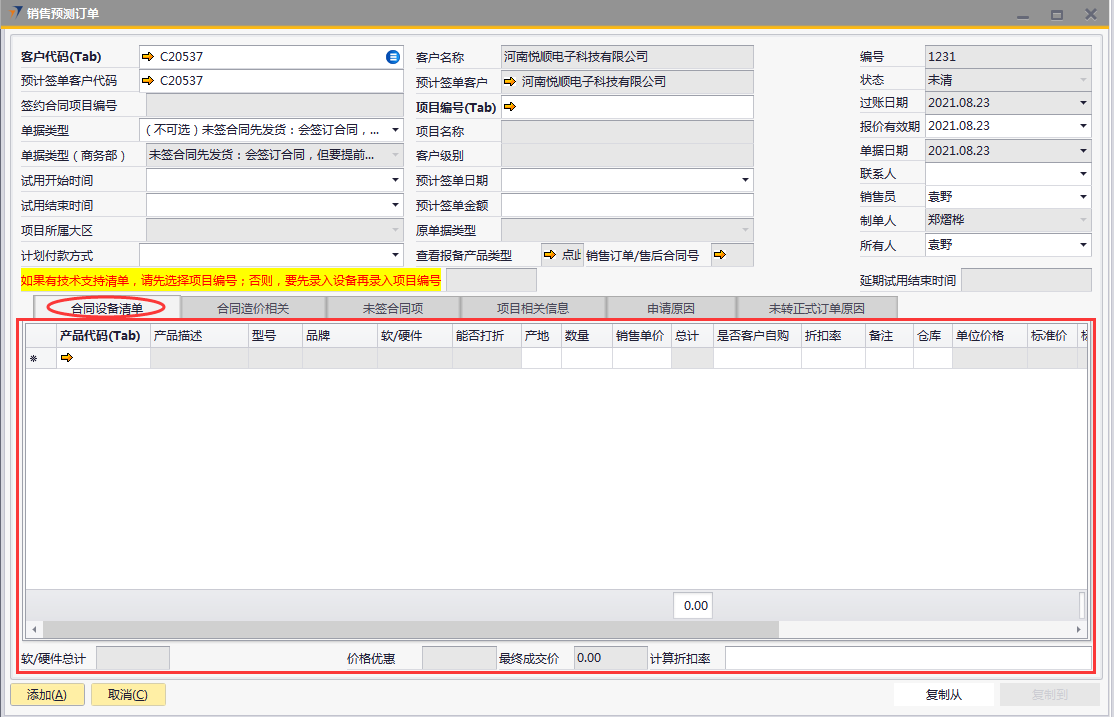Click the link arrow beside 预计签单客户代码
The width and height of the screenshot is (1114, 717).
pos(149,81)
